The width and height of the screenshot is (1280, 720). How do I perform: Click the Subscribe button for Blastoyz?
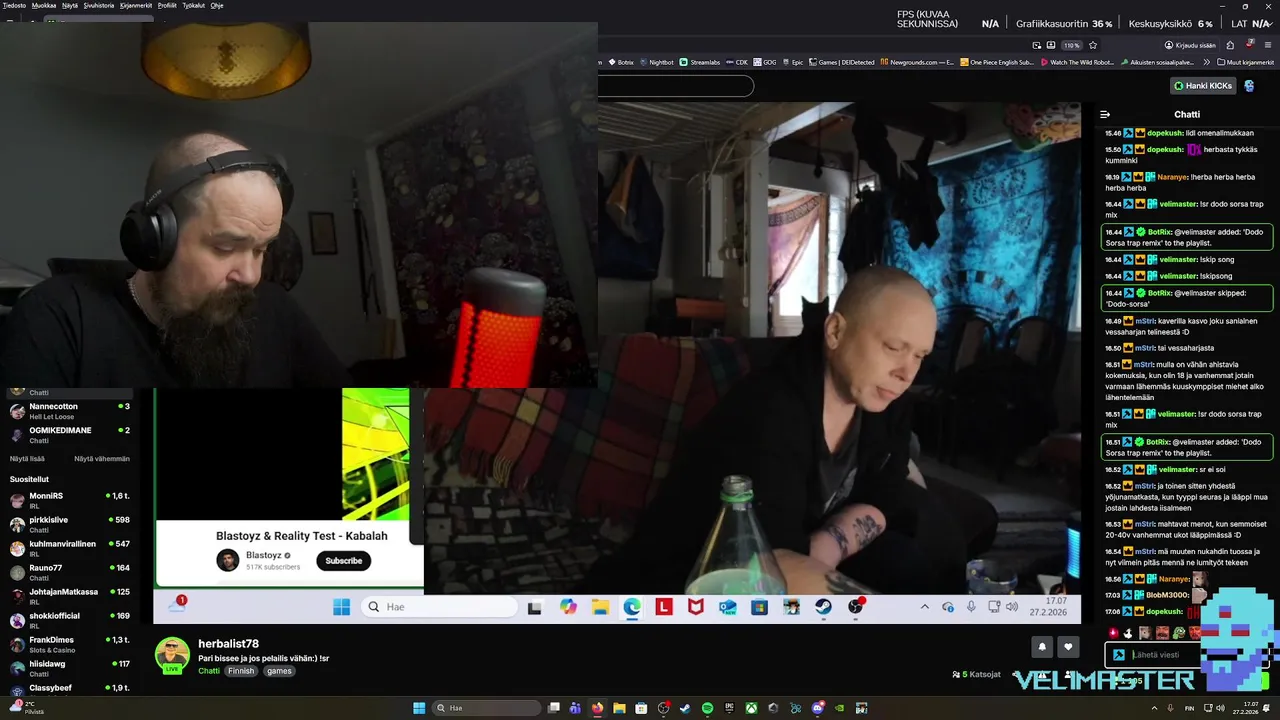coord(343,560)
